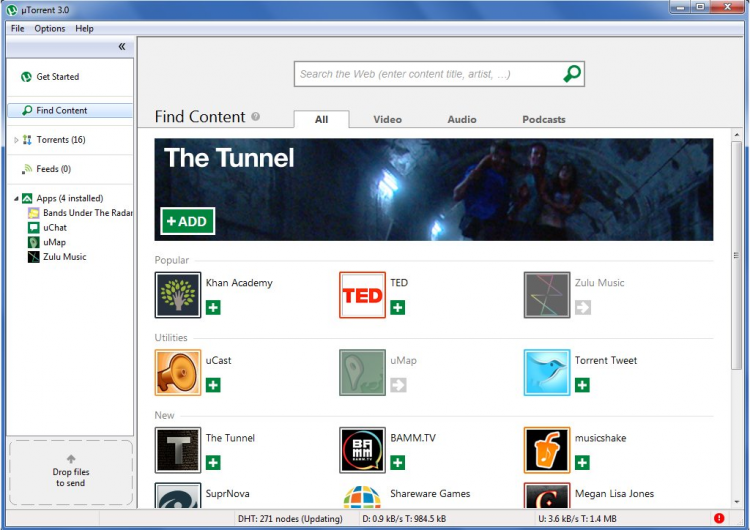Collapse the sidebar with double chevron
Screen dimensions: 750x530
pyautogui.click(x=122, y=46)
